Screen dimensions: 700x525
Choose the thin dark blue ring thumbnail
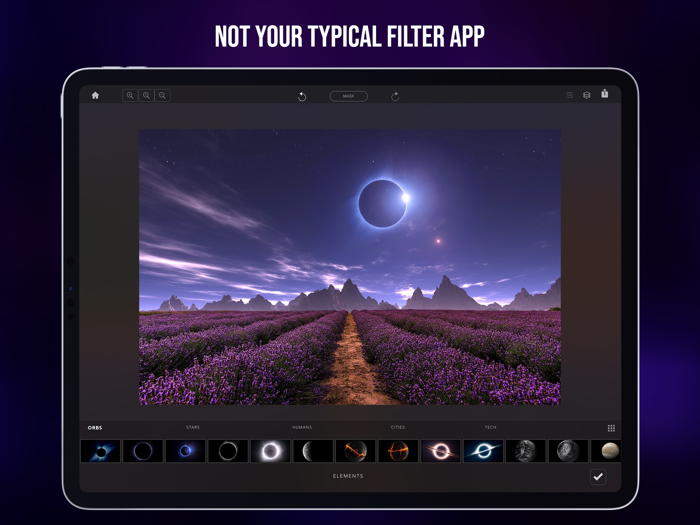click(143, 451)
